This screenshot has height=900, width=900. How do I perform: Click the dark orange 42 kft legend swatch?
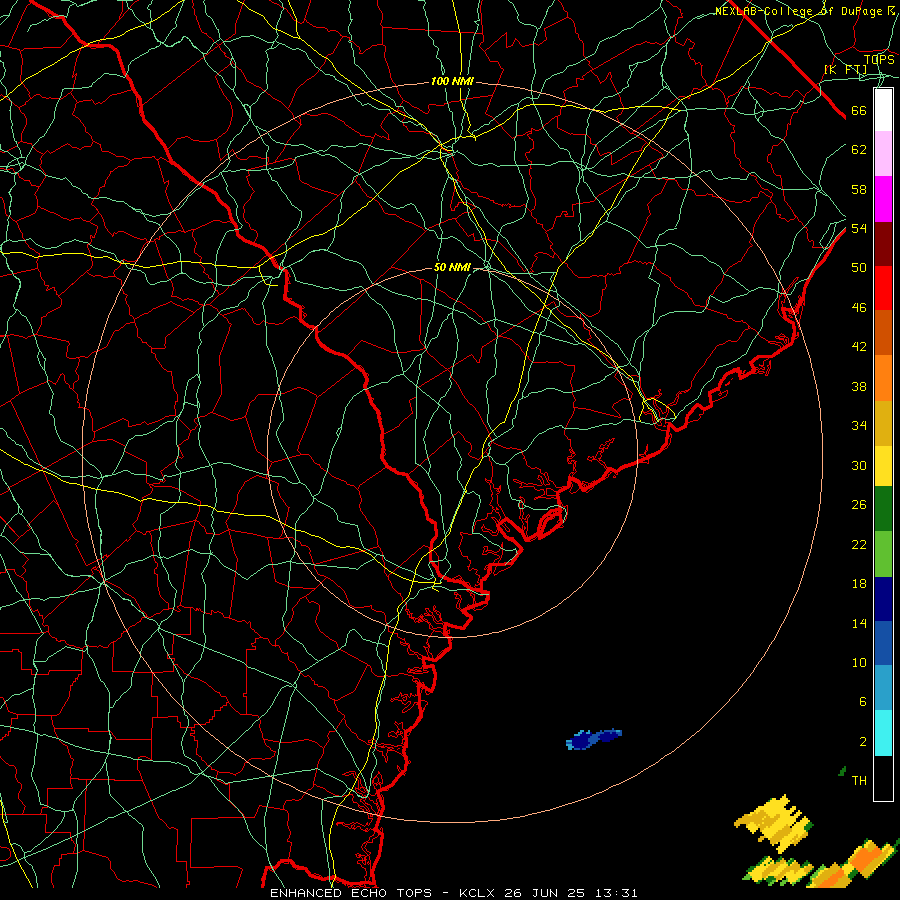click(x=883, y=333)
